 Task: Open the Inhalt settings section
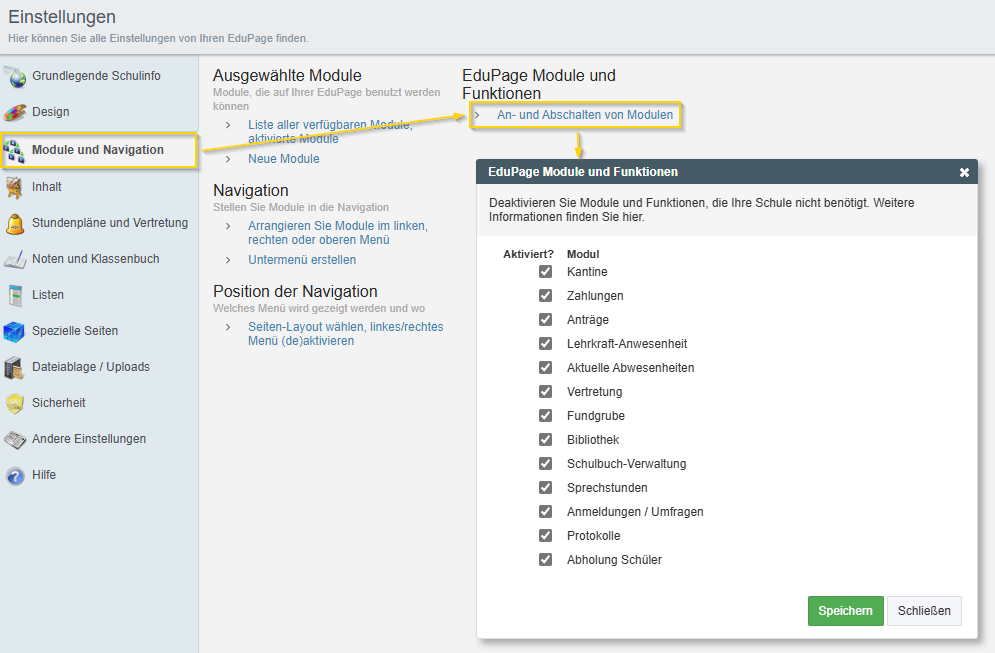(46, 187)
